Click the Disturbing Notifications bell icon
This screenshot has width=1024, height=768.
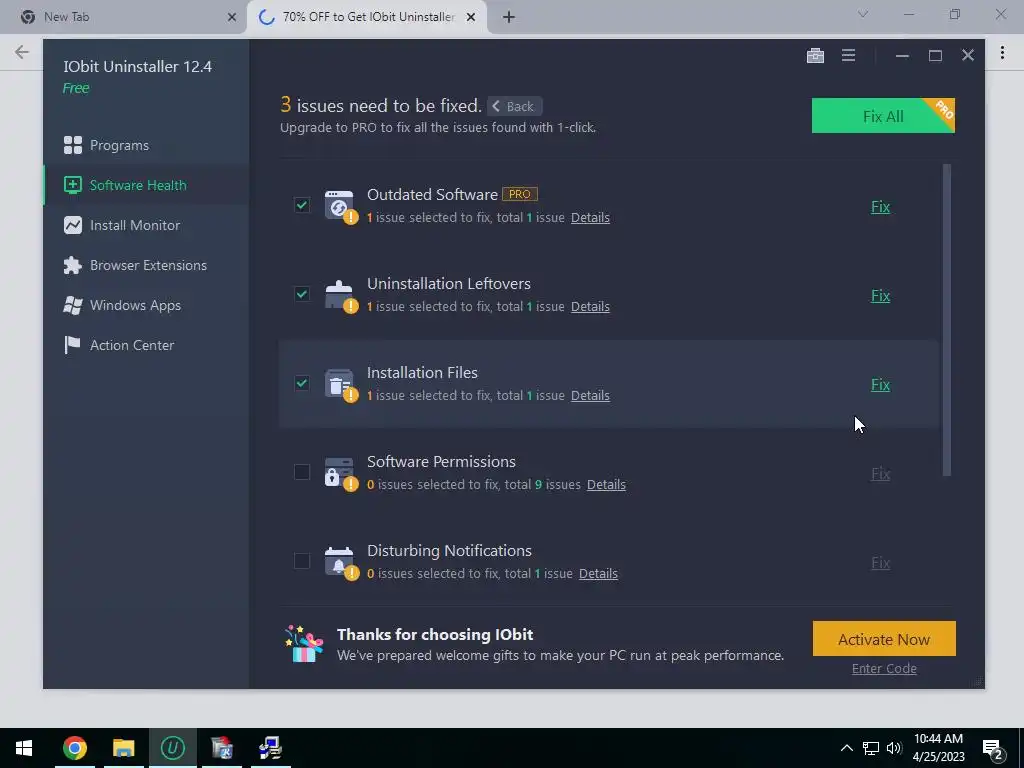click(x=340, y=562)
